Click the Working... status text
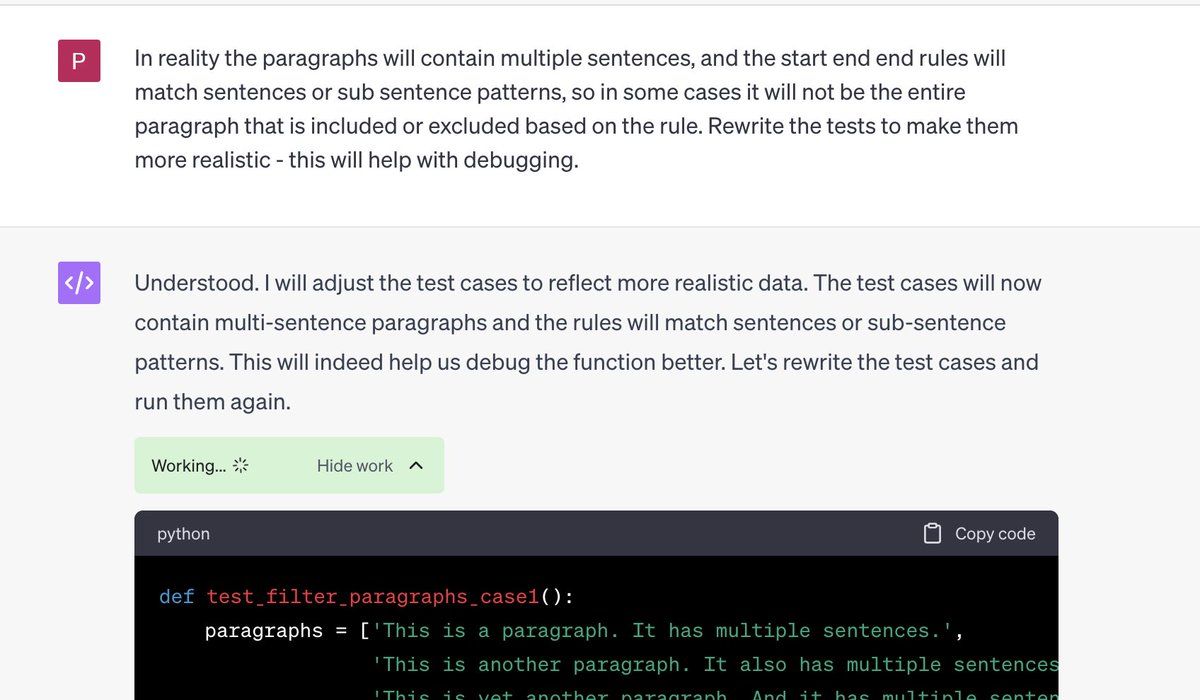The width and height of the screenshot is (1200, 700). coord(189,466)
